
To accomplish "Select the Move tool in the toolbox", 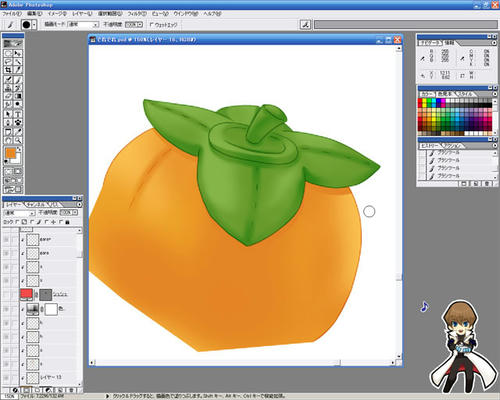I will click(18, 53).
